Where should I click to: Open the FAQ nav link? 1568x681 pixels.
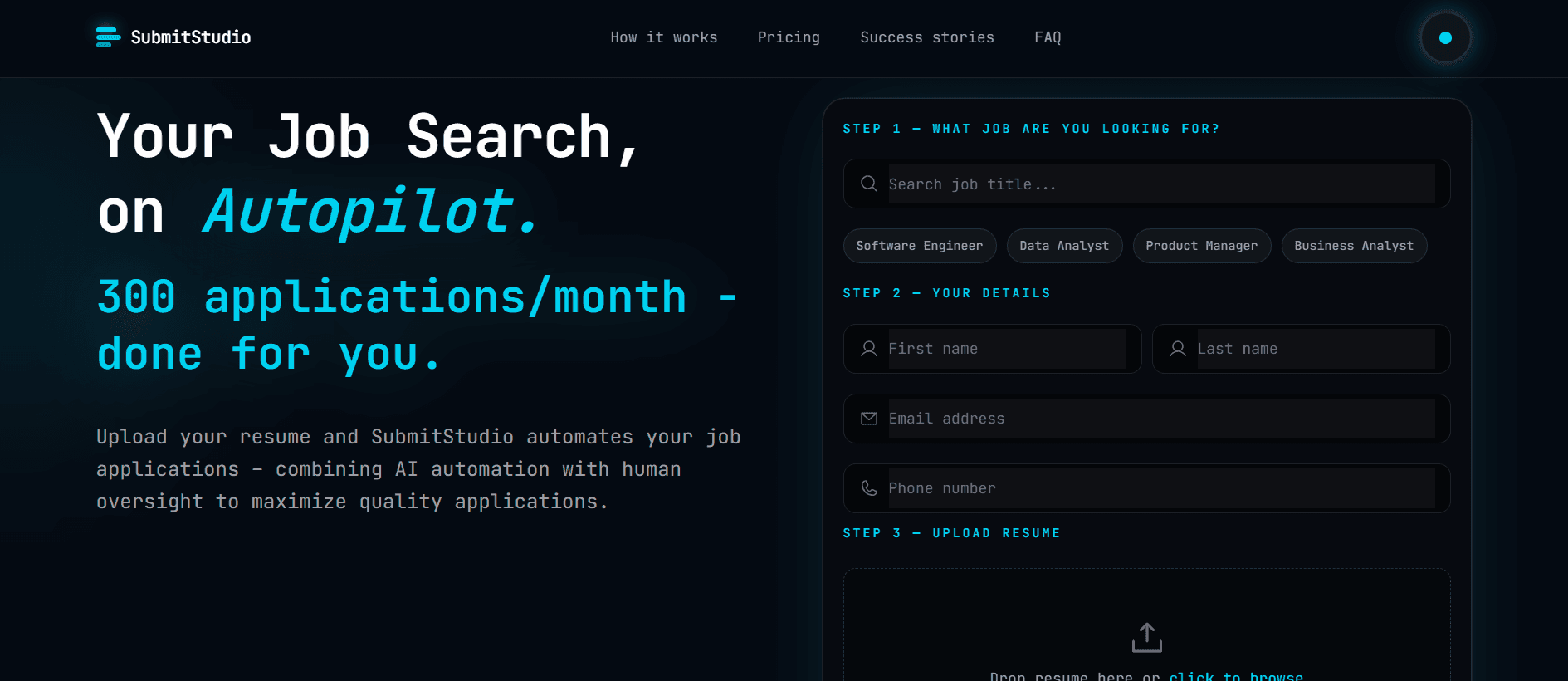click(x=1048, y=37)
